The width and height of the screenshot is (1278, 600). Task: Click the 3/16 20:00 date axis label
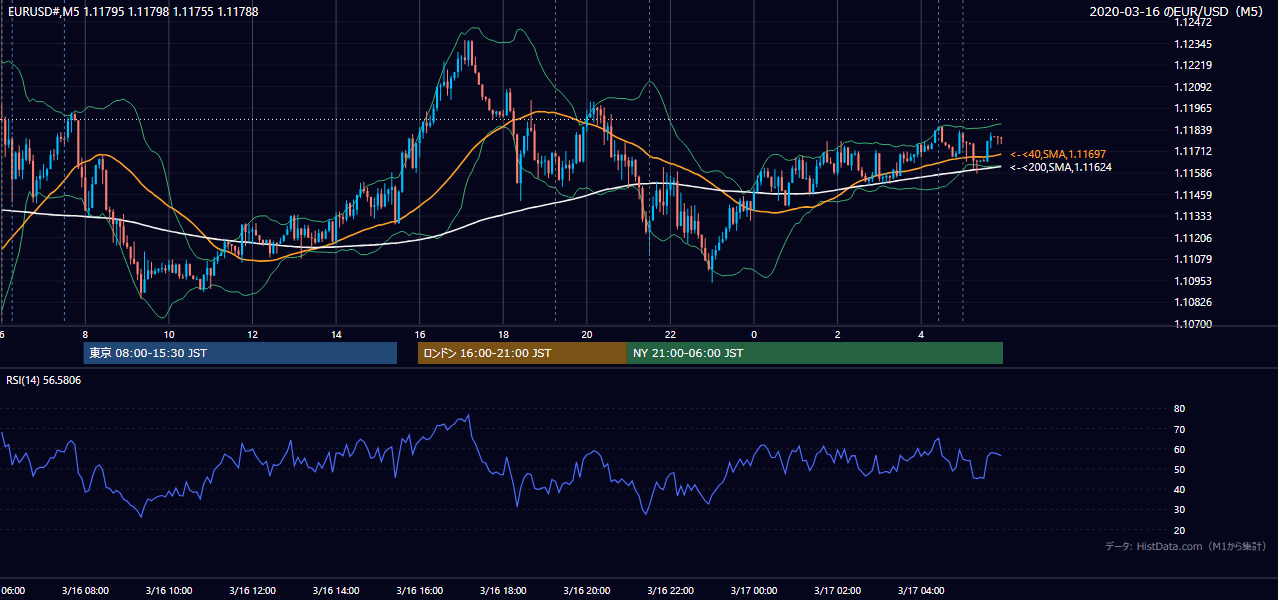click(x=587, y=591)
